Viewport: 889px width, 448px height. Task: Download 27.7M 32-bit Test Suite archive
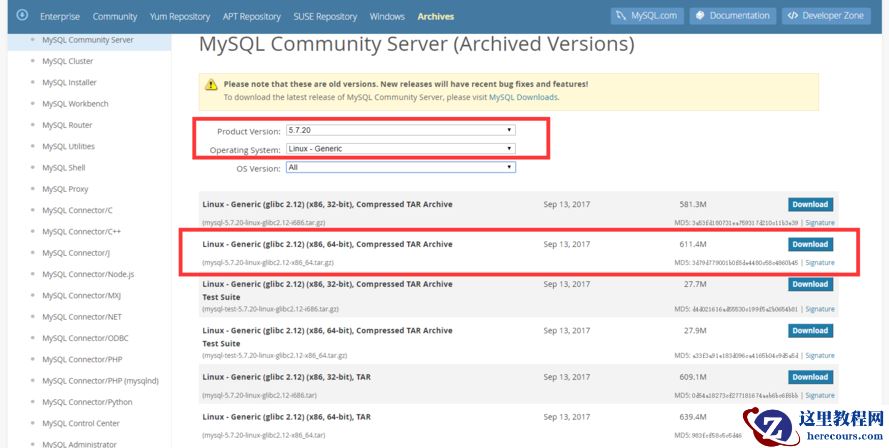(810, 284)
